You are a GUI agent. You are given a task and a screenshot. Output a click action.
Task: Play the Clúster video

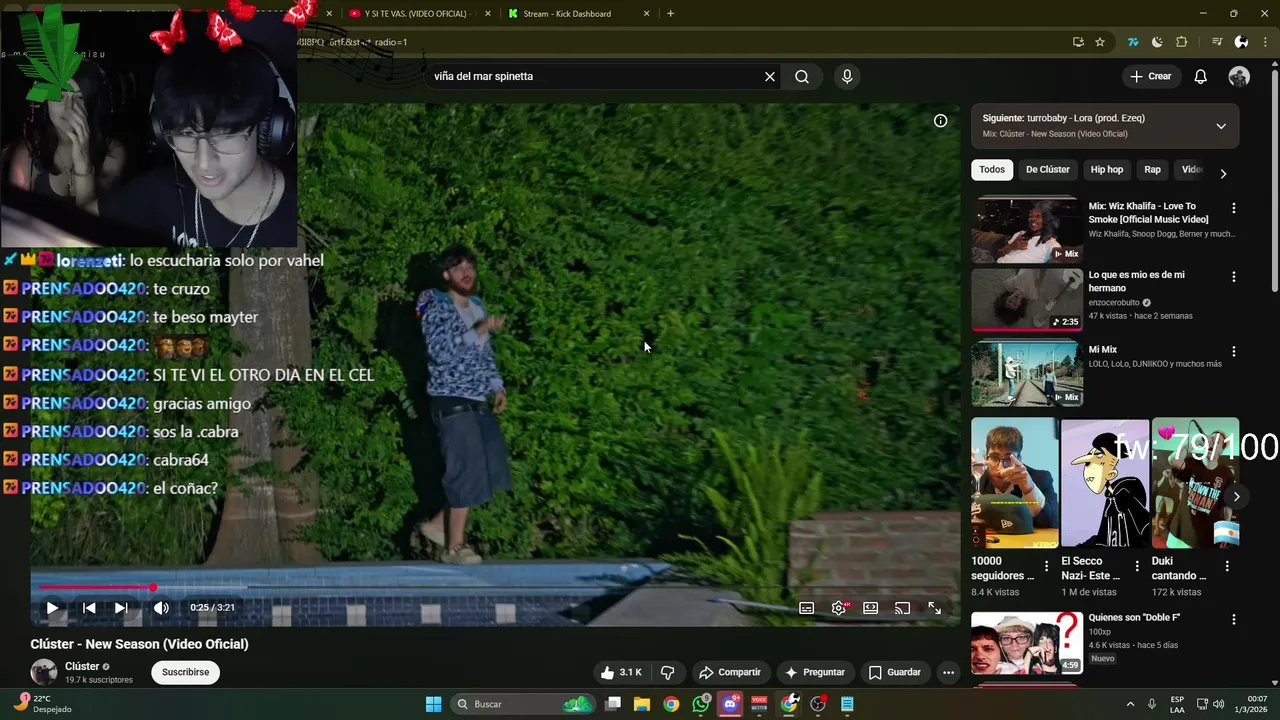pos(52,608)
